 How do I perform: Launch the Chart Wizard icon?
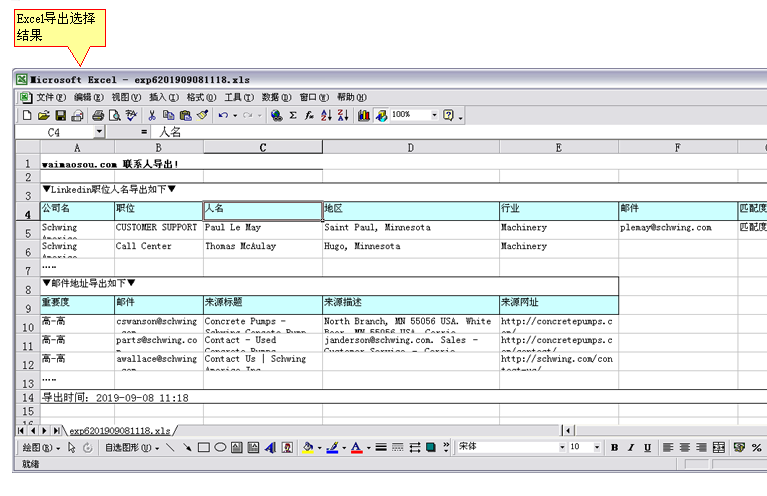(364, 115)
